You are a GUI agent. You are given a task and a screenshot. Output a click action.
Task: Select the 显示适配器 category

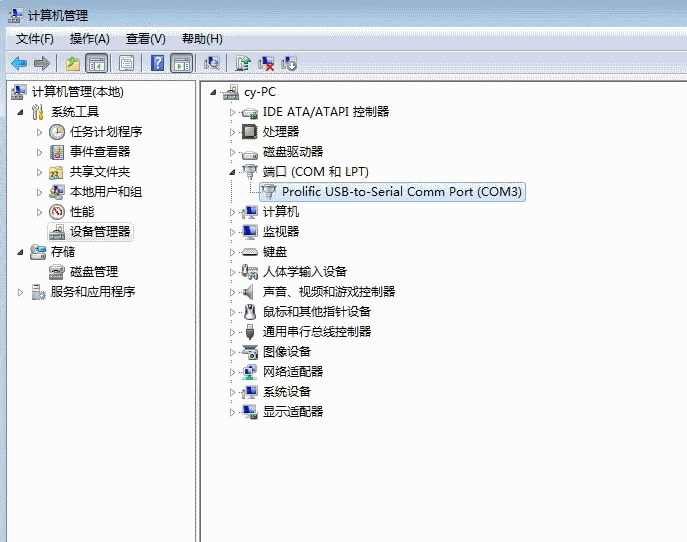[x=293, y=412]
